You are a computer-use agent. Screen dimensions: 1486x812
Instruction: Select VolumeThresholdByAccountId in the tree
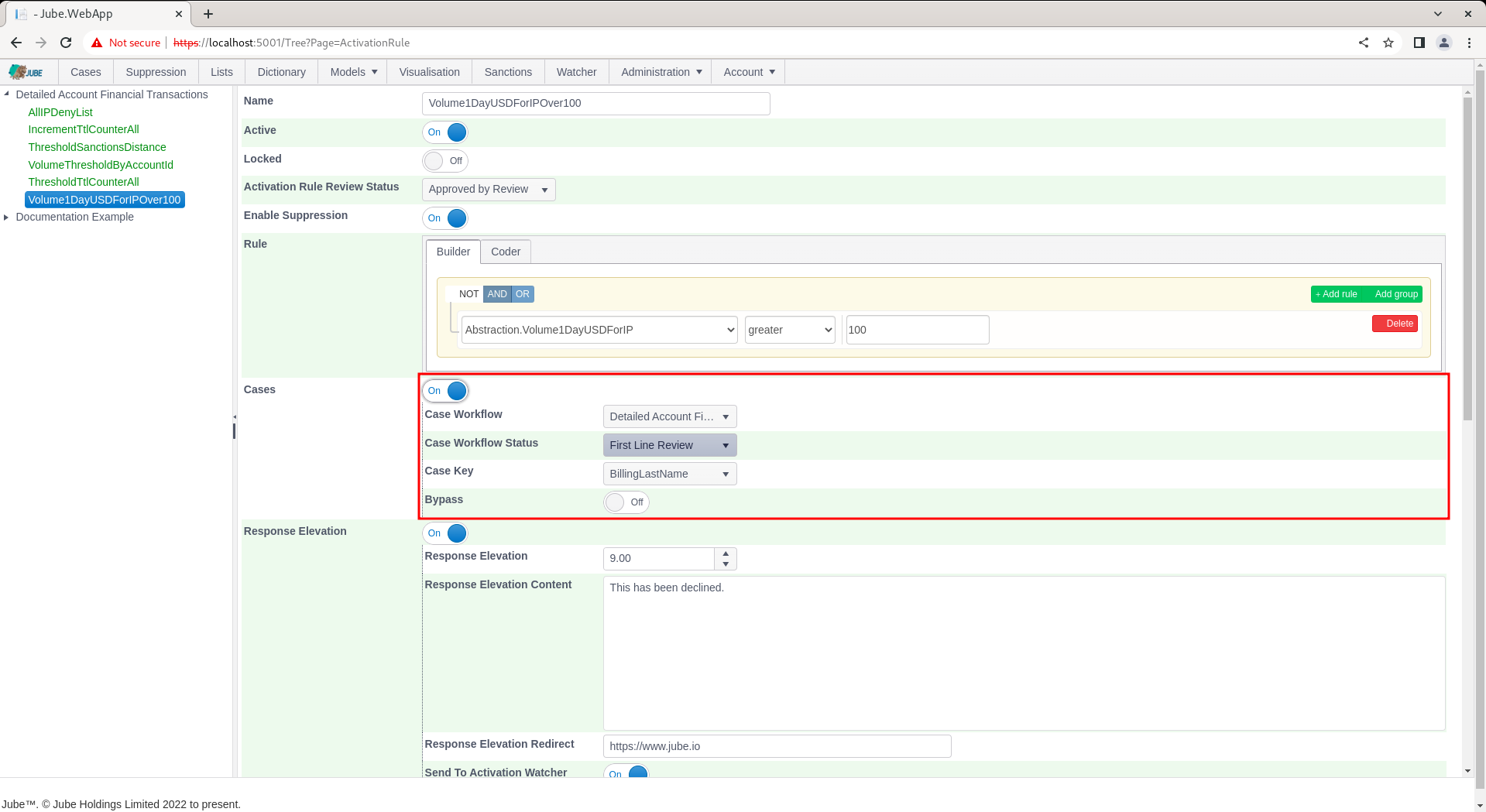tap(101, 165)
